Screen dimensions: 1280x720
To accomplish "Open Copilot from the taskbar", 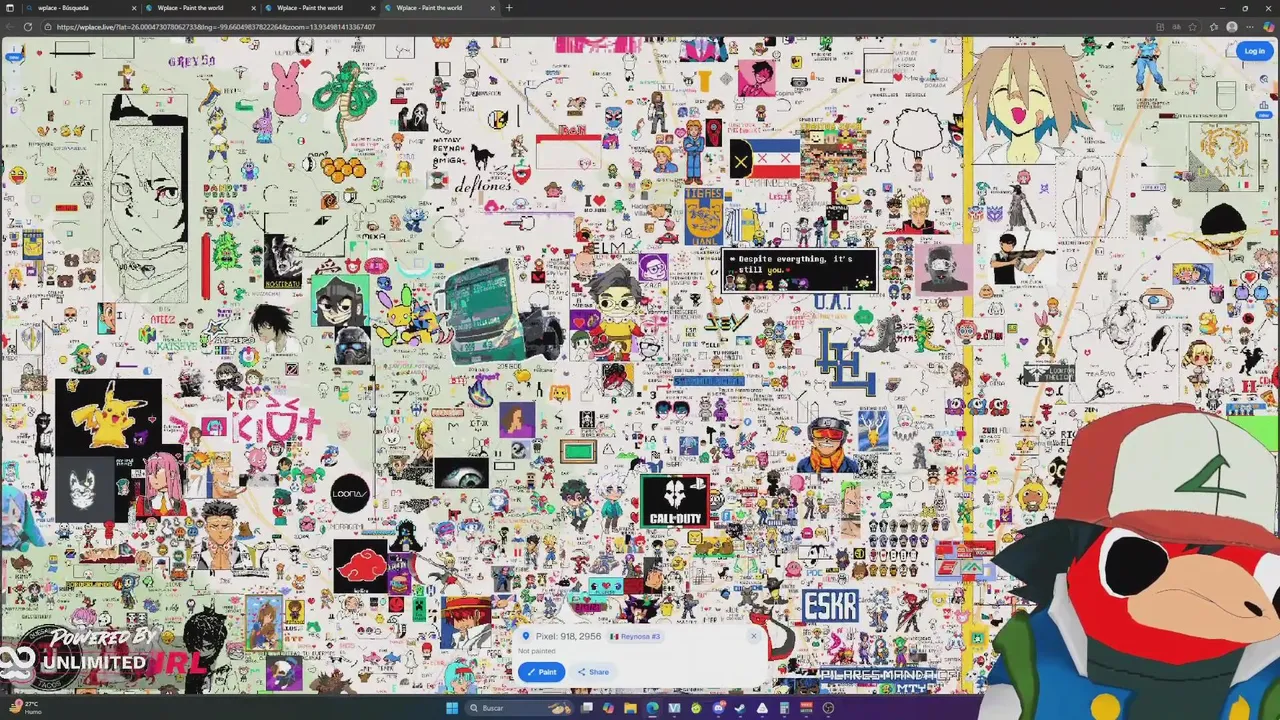I will tap(609, 708).
